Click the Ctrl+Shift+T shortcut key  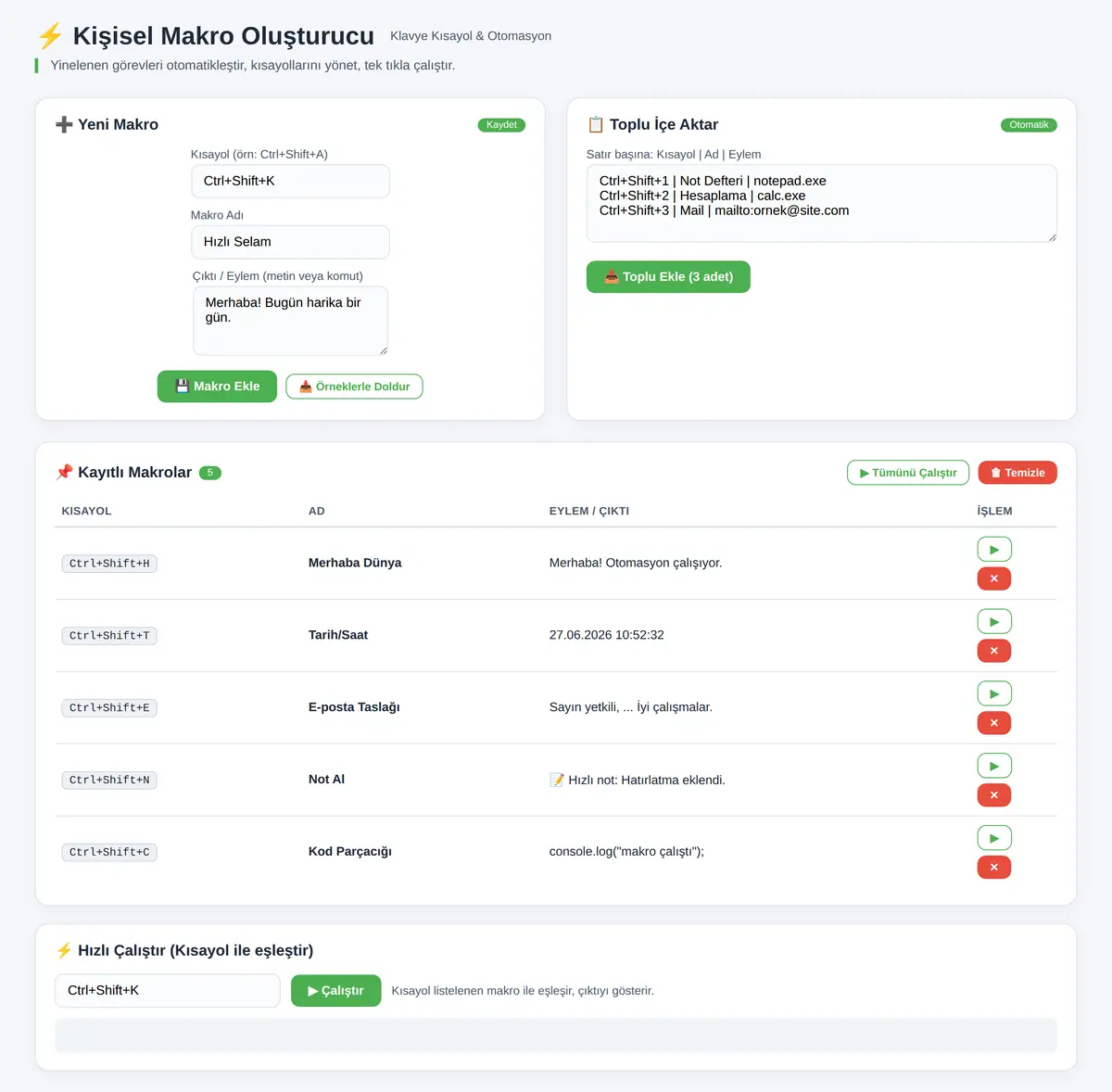(x=109, y=636)
